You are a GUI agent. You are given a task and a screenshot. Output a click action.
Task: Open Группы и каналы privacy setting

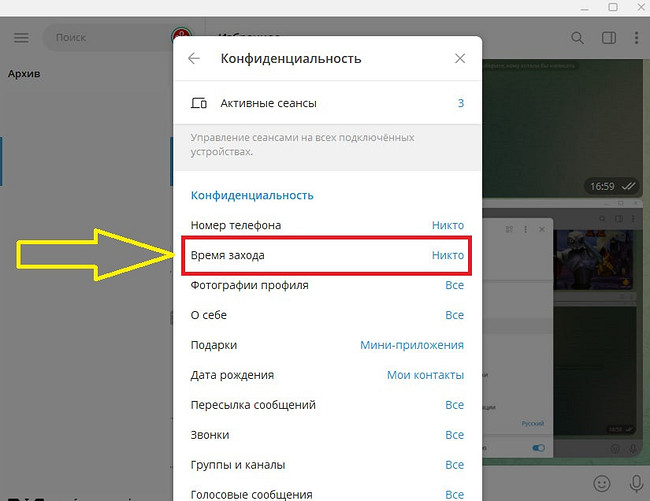coord(326,465)
